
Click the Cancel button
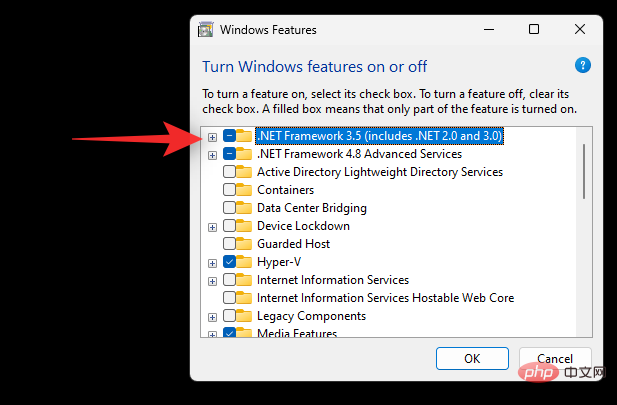[x=554, y=358]
